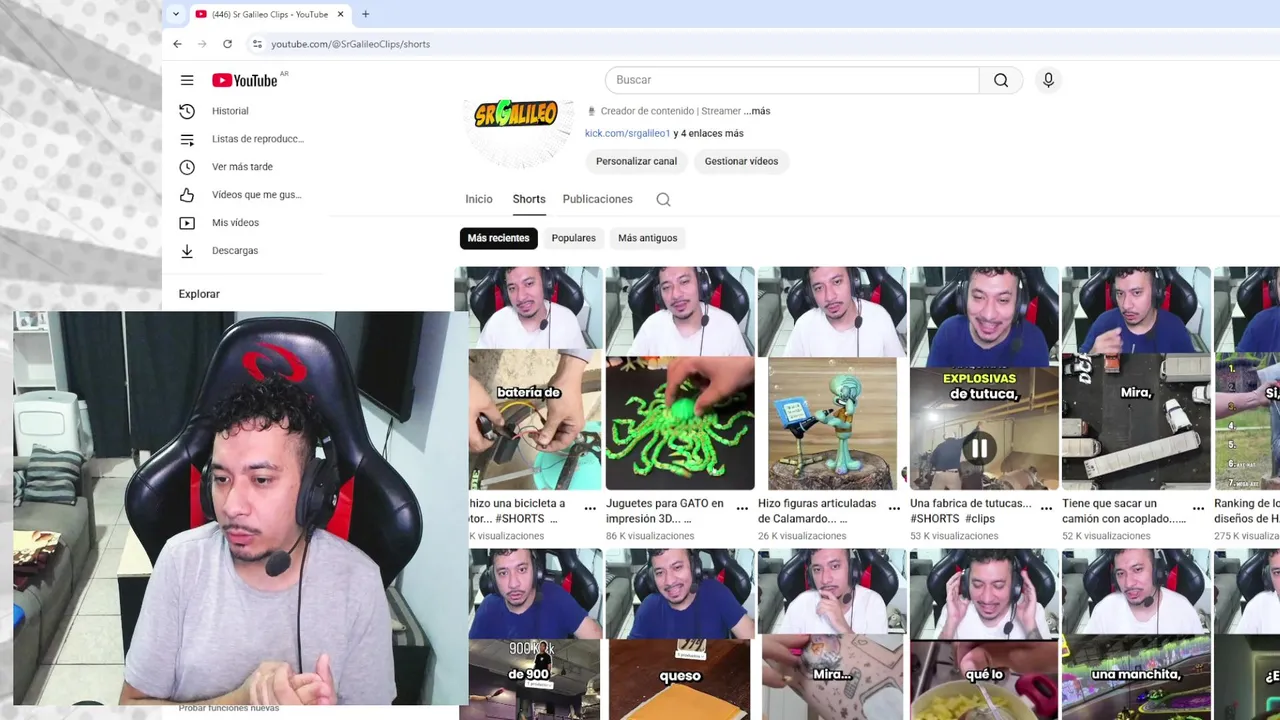Pause preview on tutucas short
1280x720 pixels.
[x=979, y=449]
